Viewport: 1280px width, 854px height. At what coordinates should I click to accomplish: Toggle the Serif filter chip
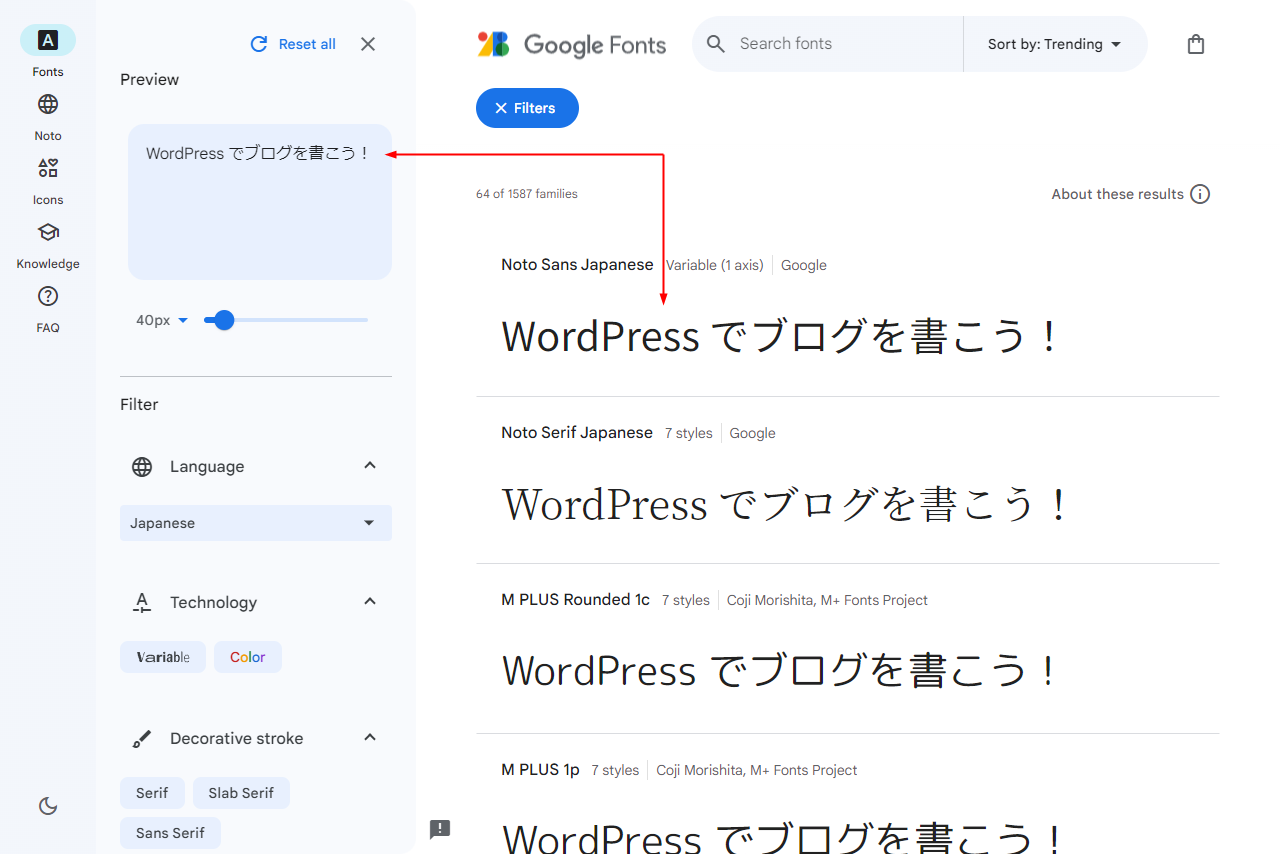152,793
